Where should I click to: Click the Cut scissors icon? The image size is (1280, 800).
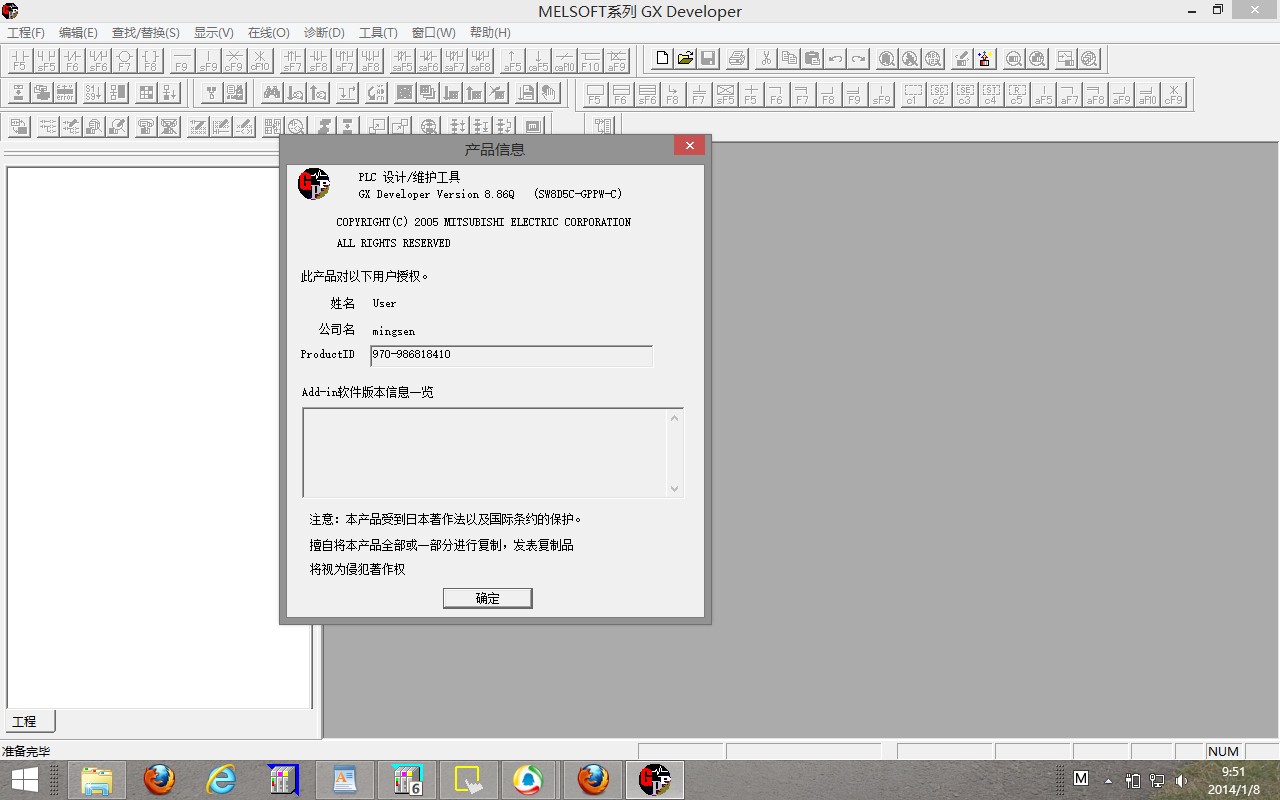[765, 59]
